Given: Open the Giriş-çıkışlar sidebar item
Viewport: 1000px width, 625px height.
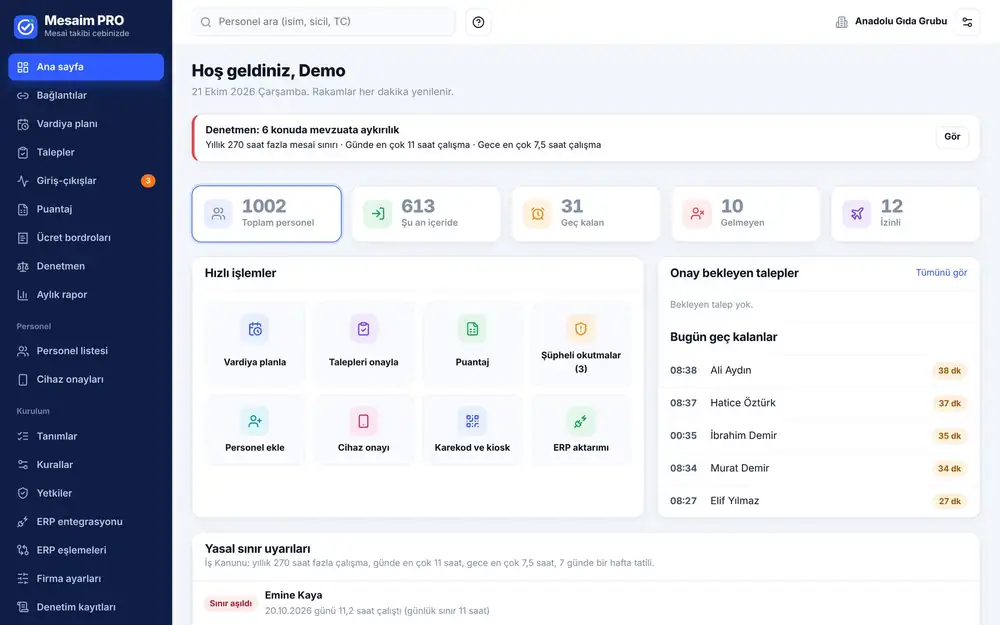Looking at the screenshot, I should [86, 180].
